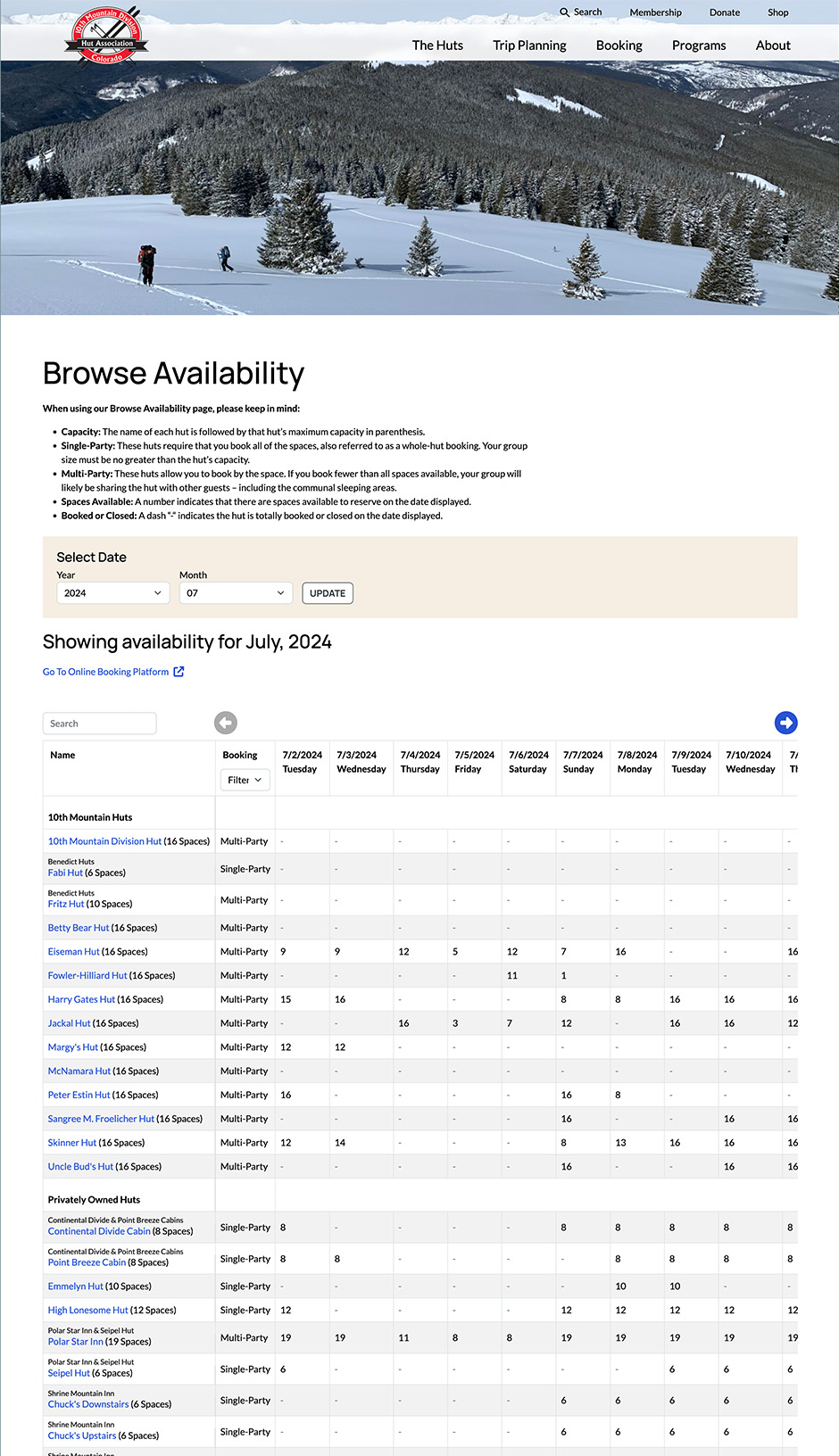The image size is (839, 1456).
Task: Click the UPDATE button
Action: 328,593
